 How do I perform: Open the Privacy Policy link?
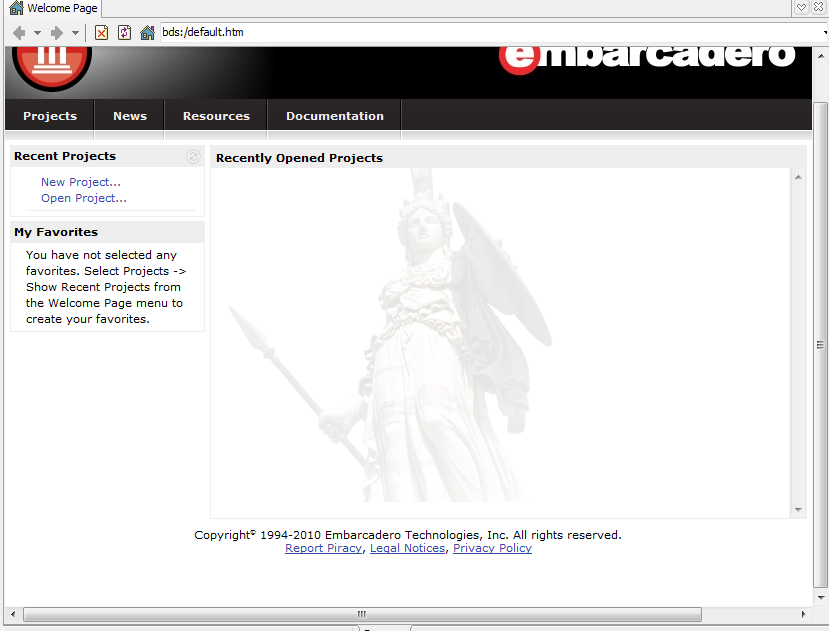(492, 548)
